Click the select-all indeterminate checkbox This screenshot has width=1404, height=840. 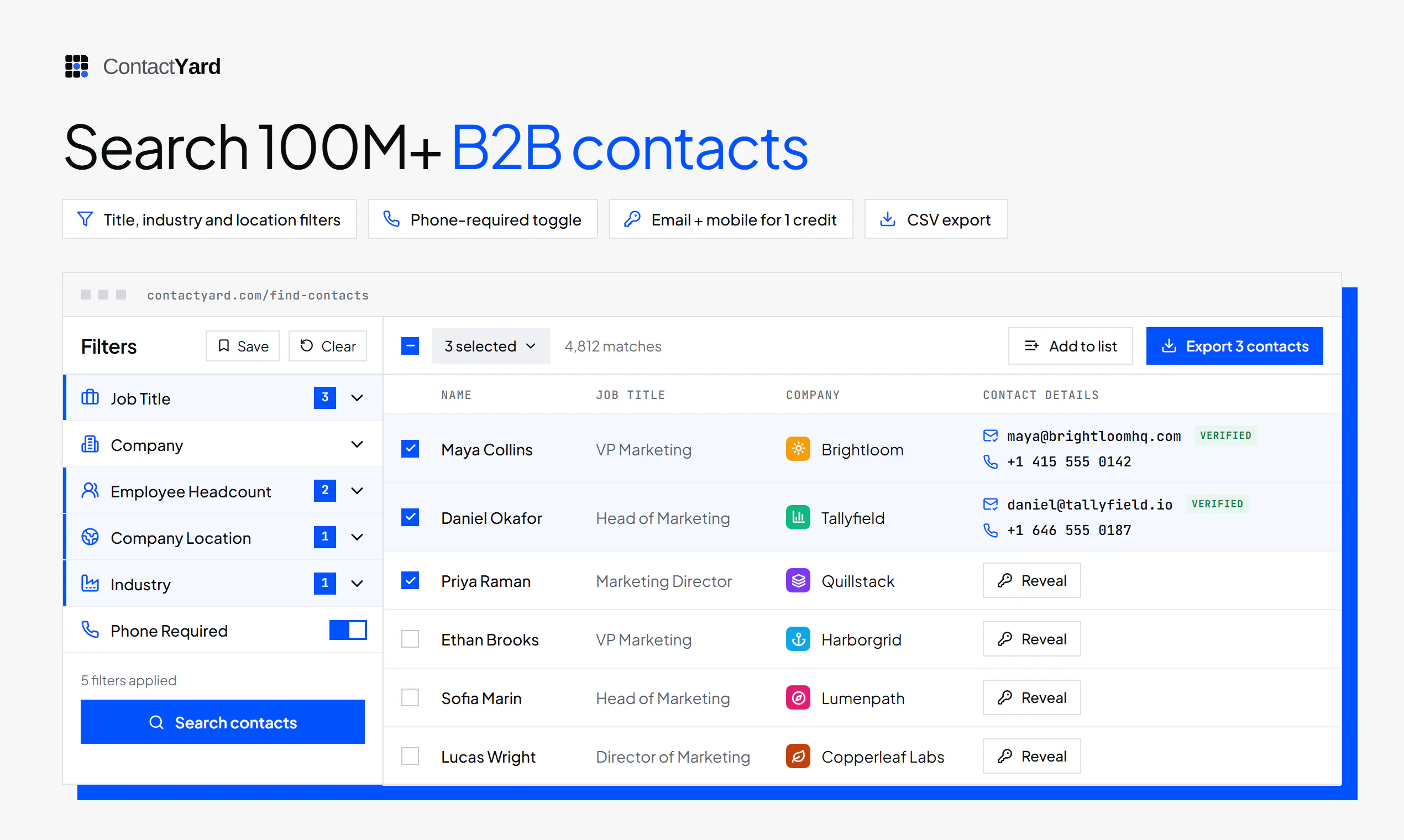pyautogui.click(x=410, y=346)
